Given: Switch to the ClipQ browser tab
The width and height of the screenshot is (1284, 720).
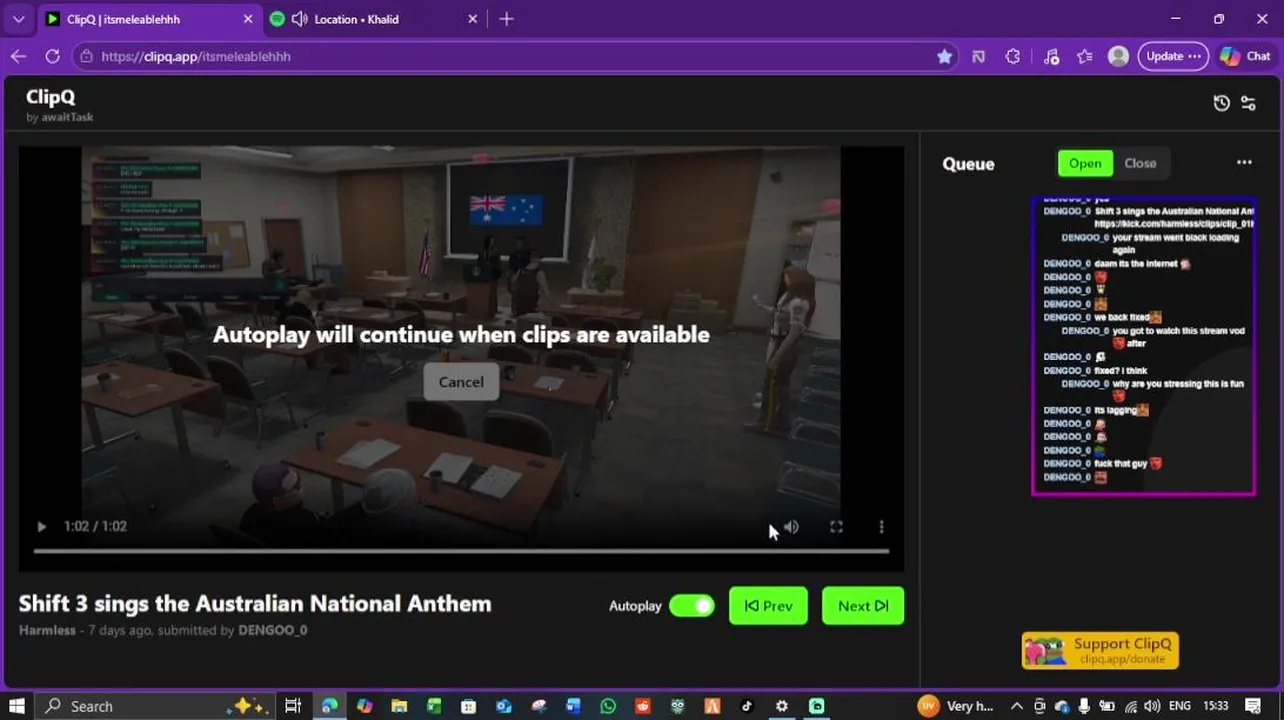Looking at the screenshot, I should pyautogui.click(x=150, y=19).
